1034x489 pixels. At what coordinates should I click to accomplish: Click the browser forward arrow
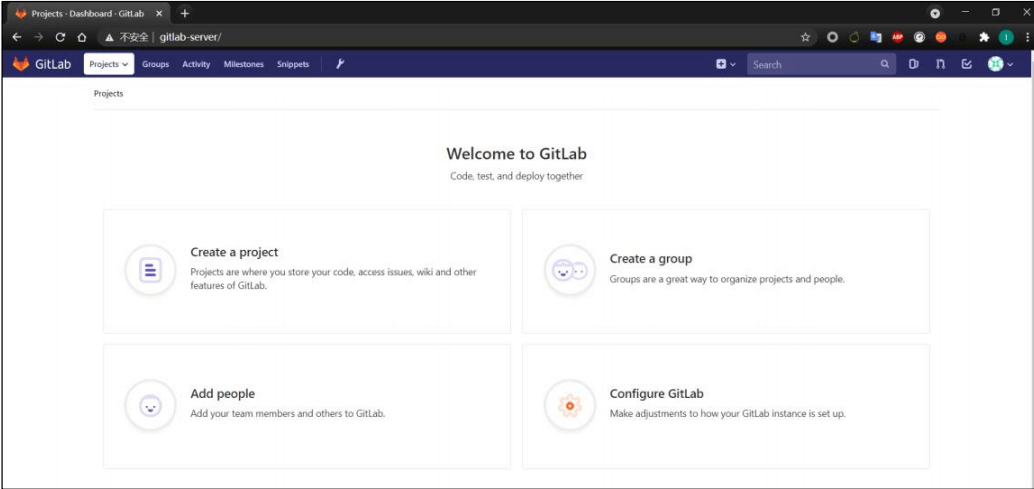pyautogui.click(x=38, y=38)
